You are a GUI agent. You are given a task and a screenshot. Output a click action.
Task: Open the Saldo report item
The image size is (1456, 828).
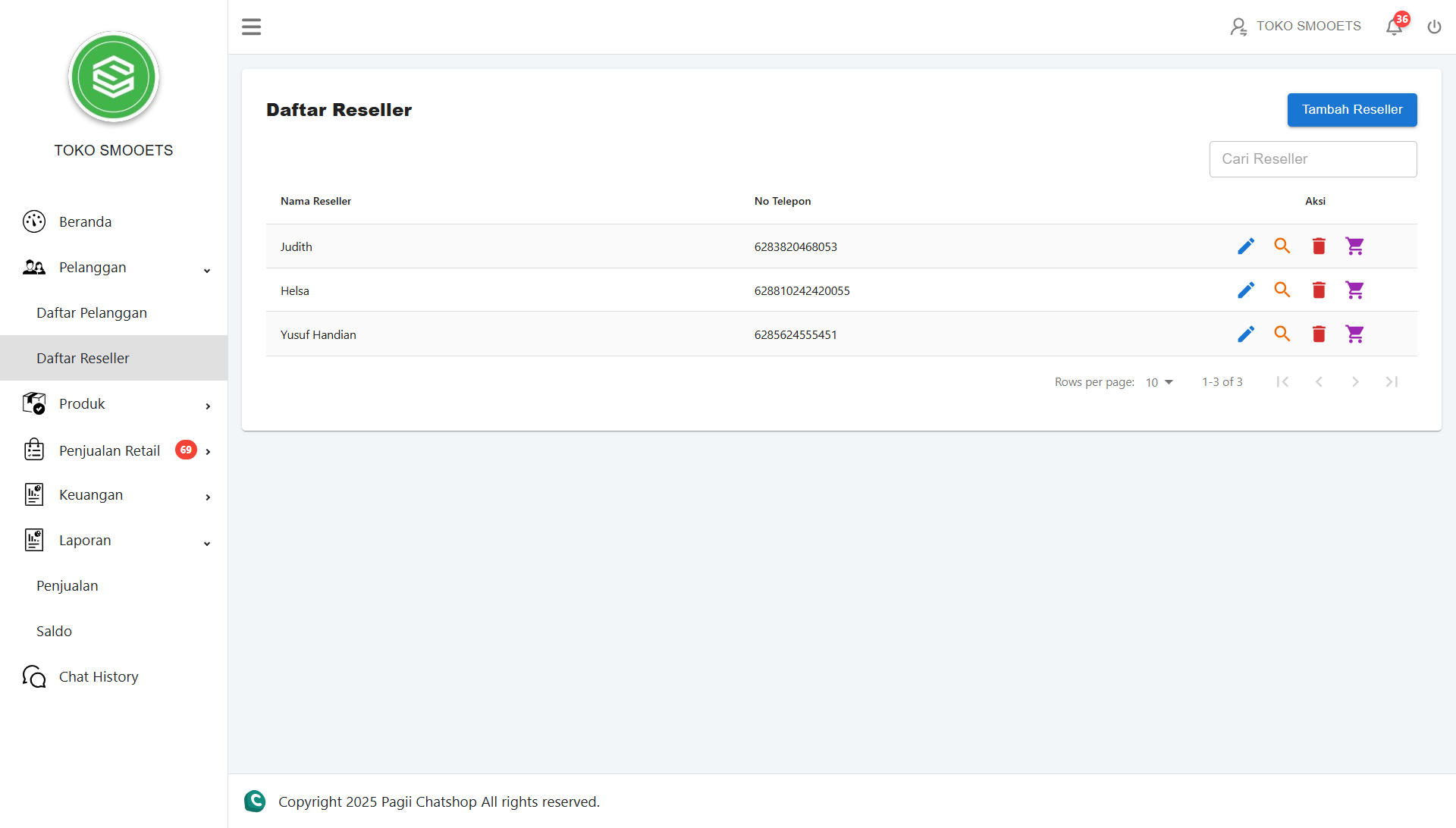point(54,632)
